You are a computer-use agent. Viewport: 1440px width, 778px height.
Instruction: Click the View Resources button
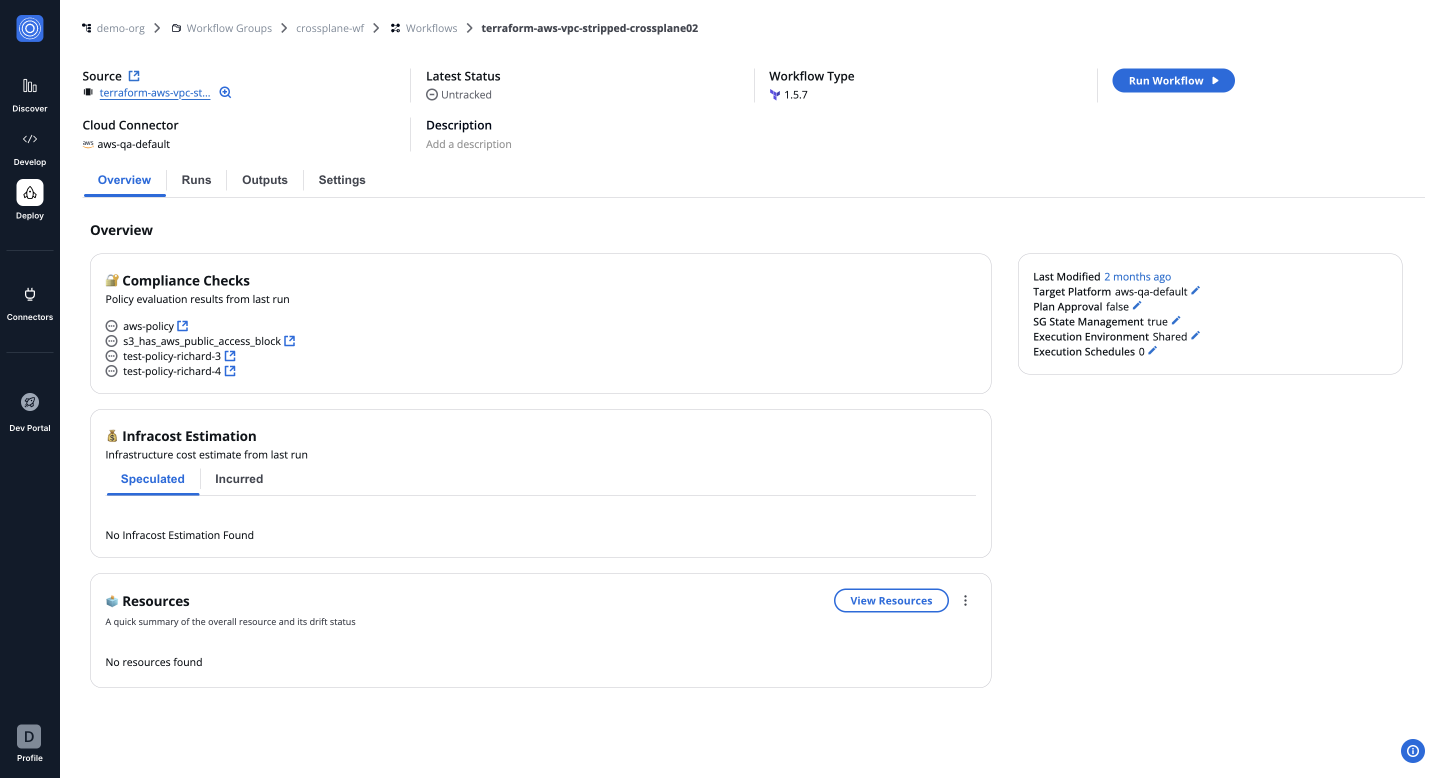(891, 601)
